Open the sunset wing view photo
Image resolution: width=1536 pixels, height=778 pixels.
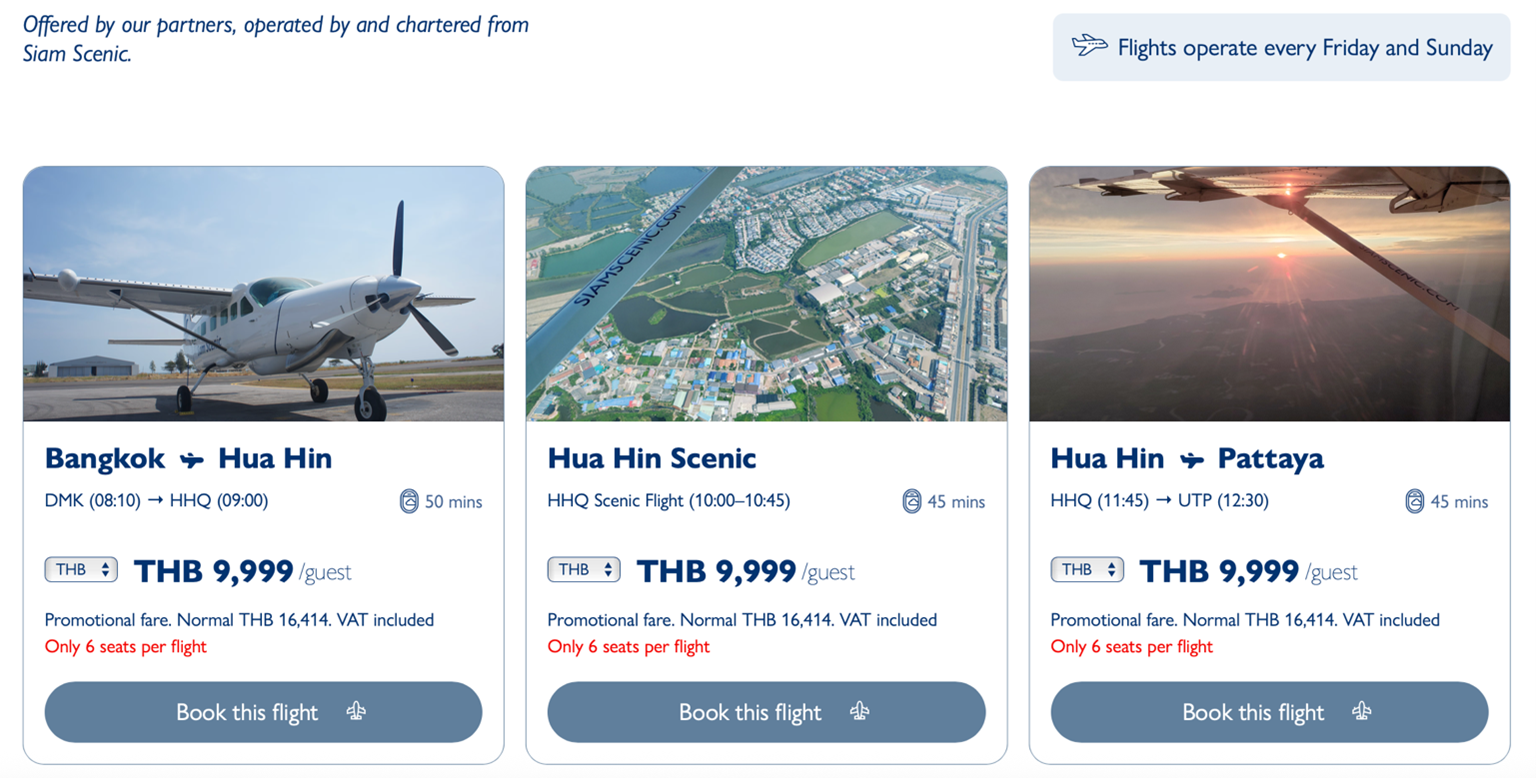(1269, 294)
